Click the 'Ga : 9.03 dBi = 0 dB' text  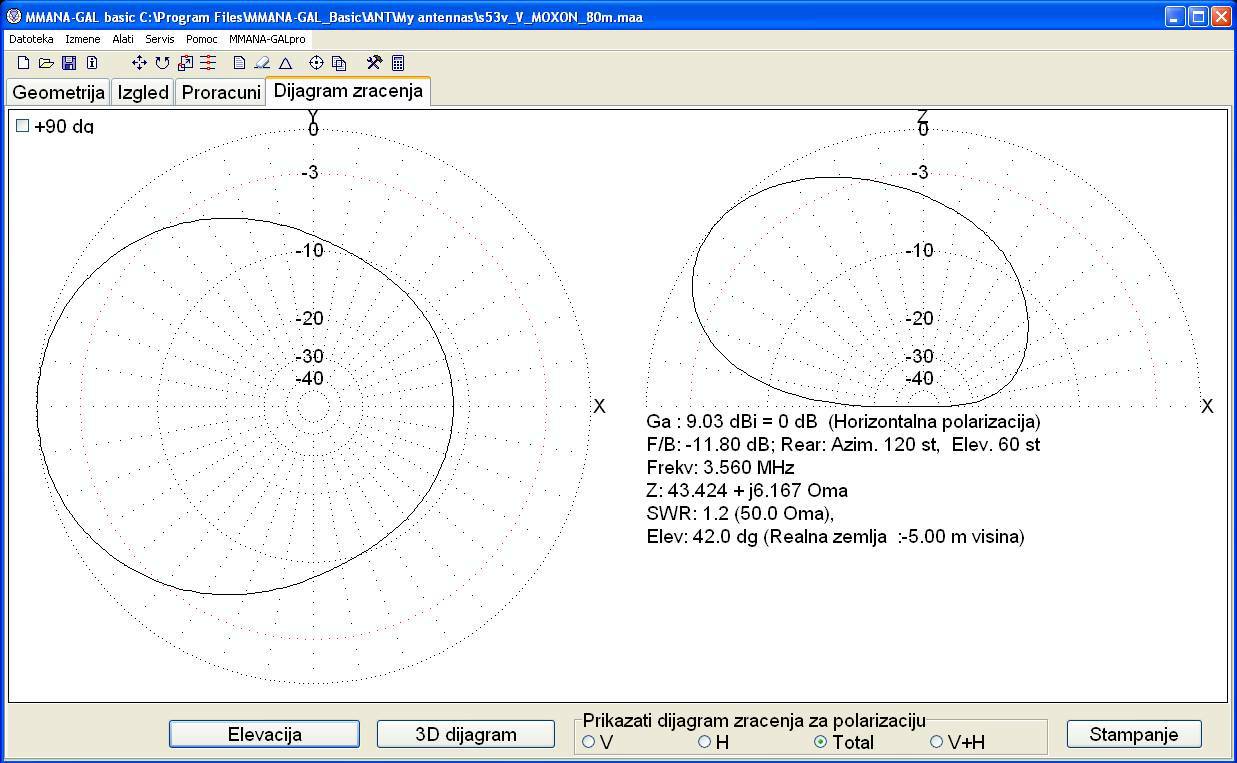pos(732,422)
